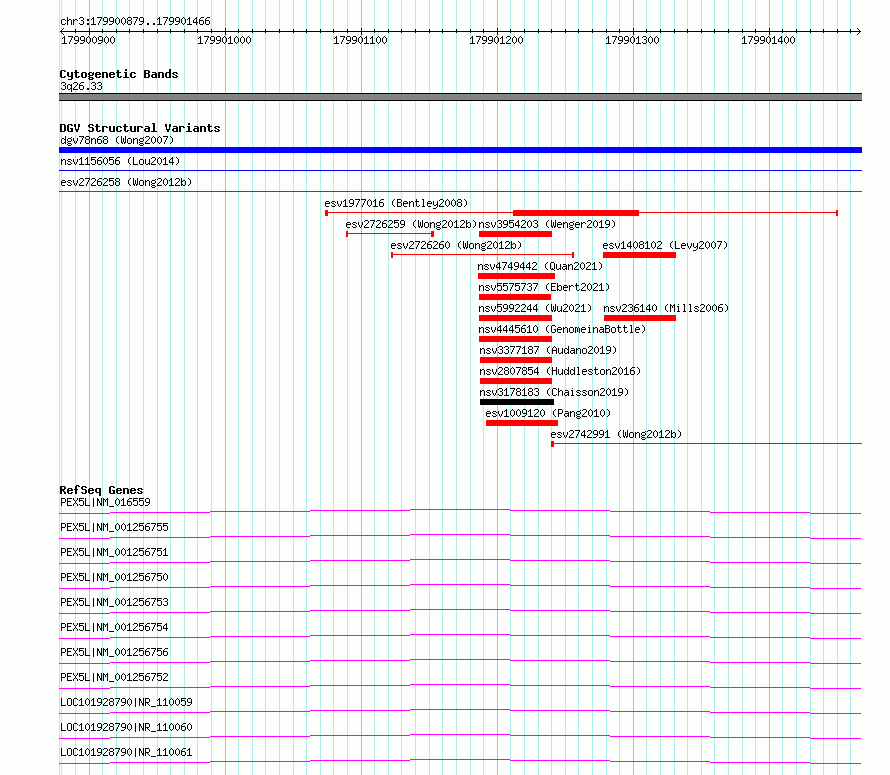
Task: Click ruler position 179901100
Action: click(360, 40)
